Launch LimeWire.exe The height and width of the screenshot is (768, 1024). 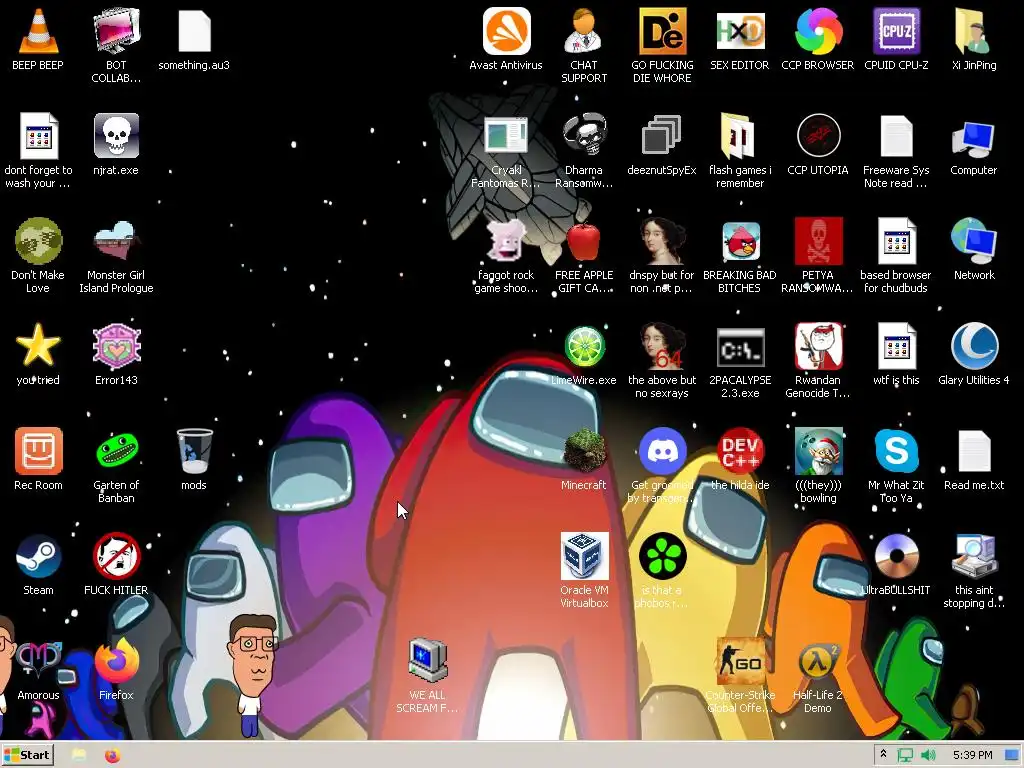(584, 346)
